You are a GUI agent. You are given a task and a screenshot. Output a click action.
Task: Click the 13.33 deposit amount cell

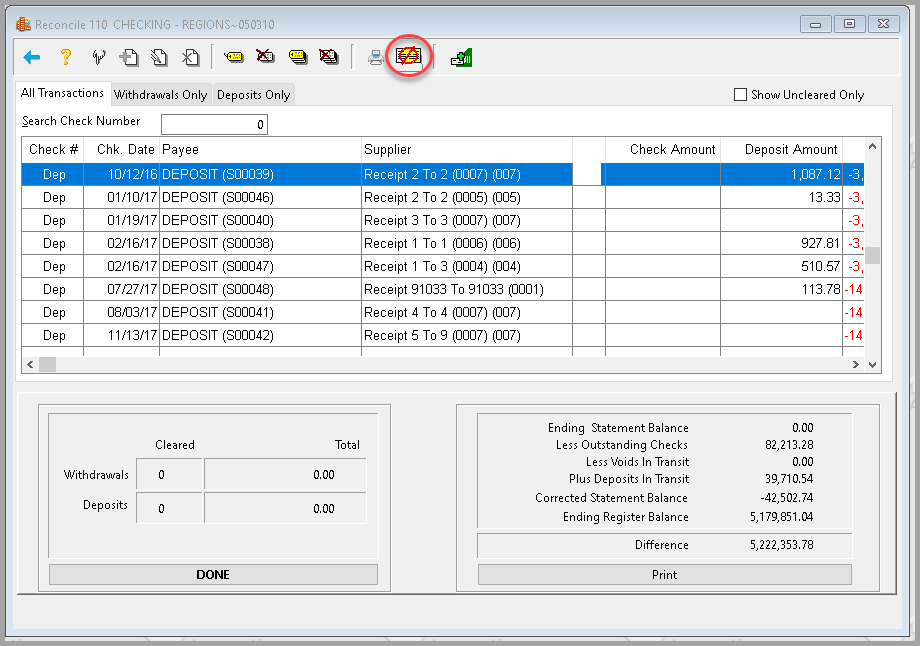781,197
